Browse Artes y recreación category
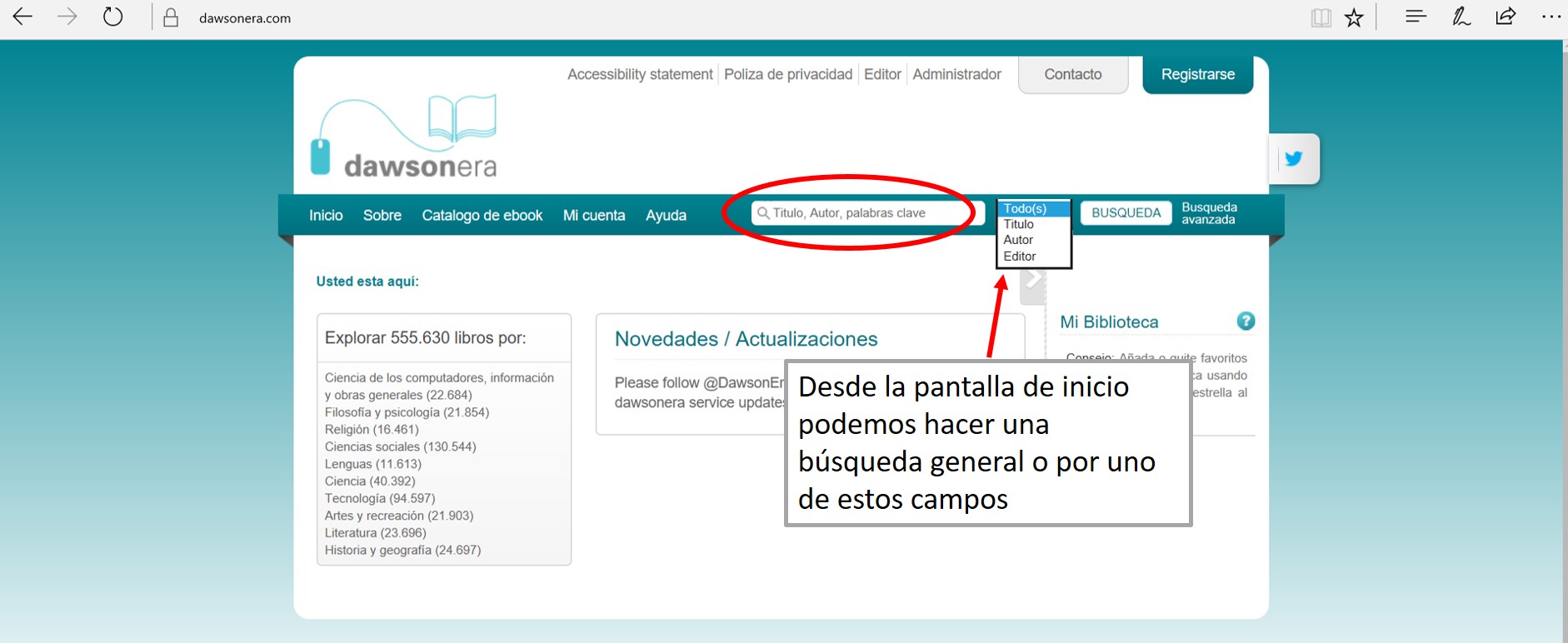Image resolution: width=1568 pixels, height=643 pixels. coord(399,516)
